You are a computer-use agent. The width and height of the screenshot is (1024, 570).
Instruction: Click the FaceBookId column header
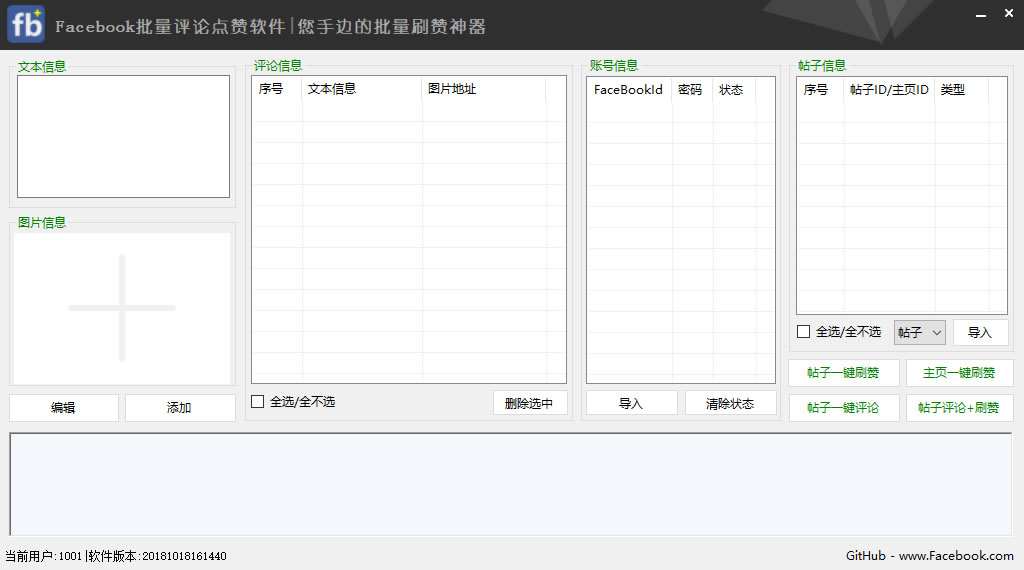tap(628, 90)
